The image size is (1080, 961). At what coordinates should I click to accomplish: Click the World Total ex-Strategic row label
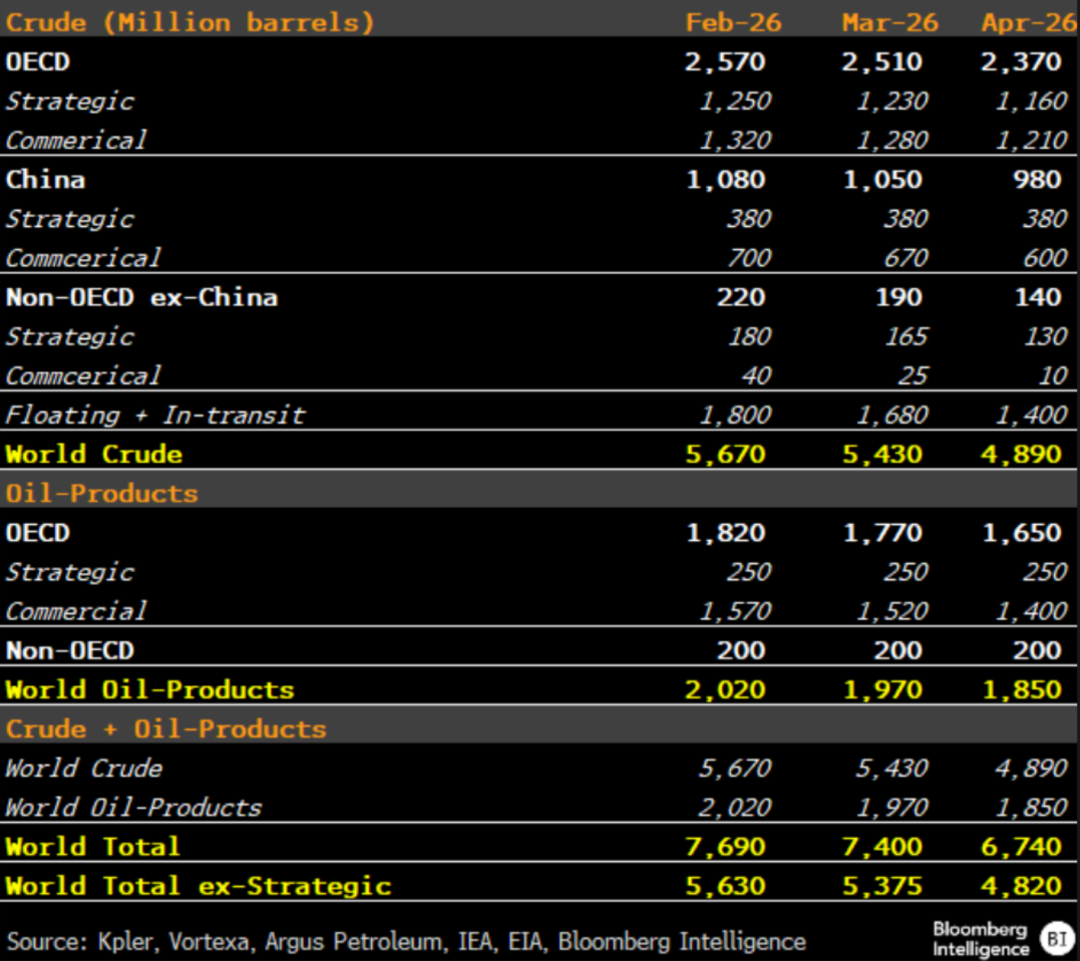[198, 886]
